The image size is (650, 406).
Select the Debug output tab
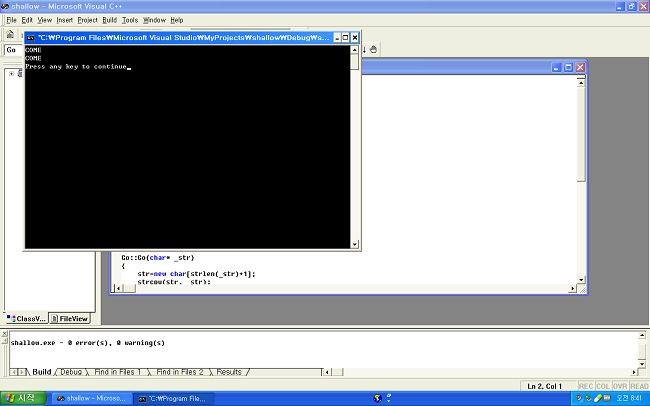(70, 372)
